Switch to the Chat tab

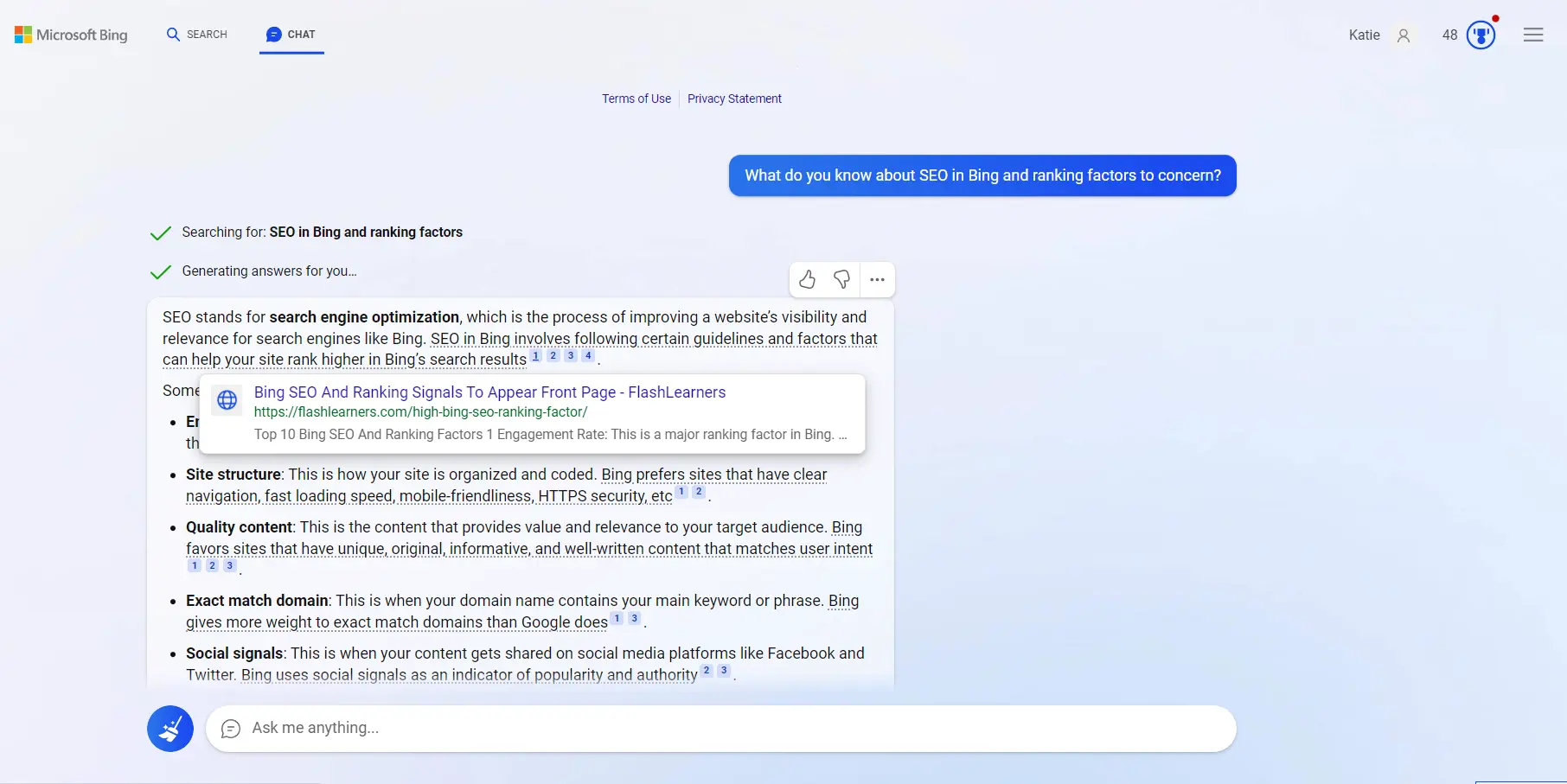tap(291, 35)
